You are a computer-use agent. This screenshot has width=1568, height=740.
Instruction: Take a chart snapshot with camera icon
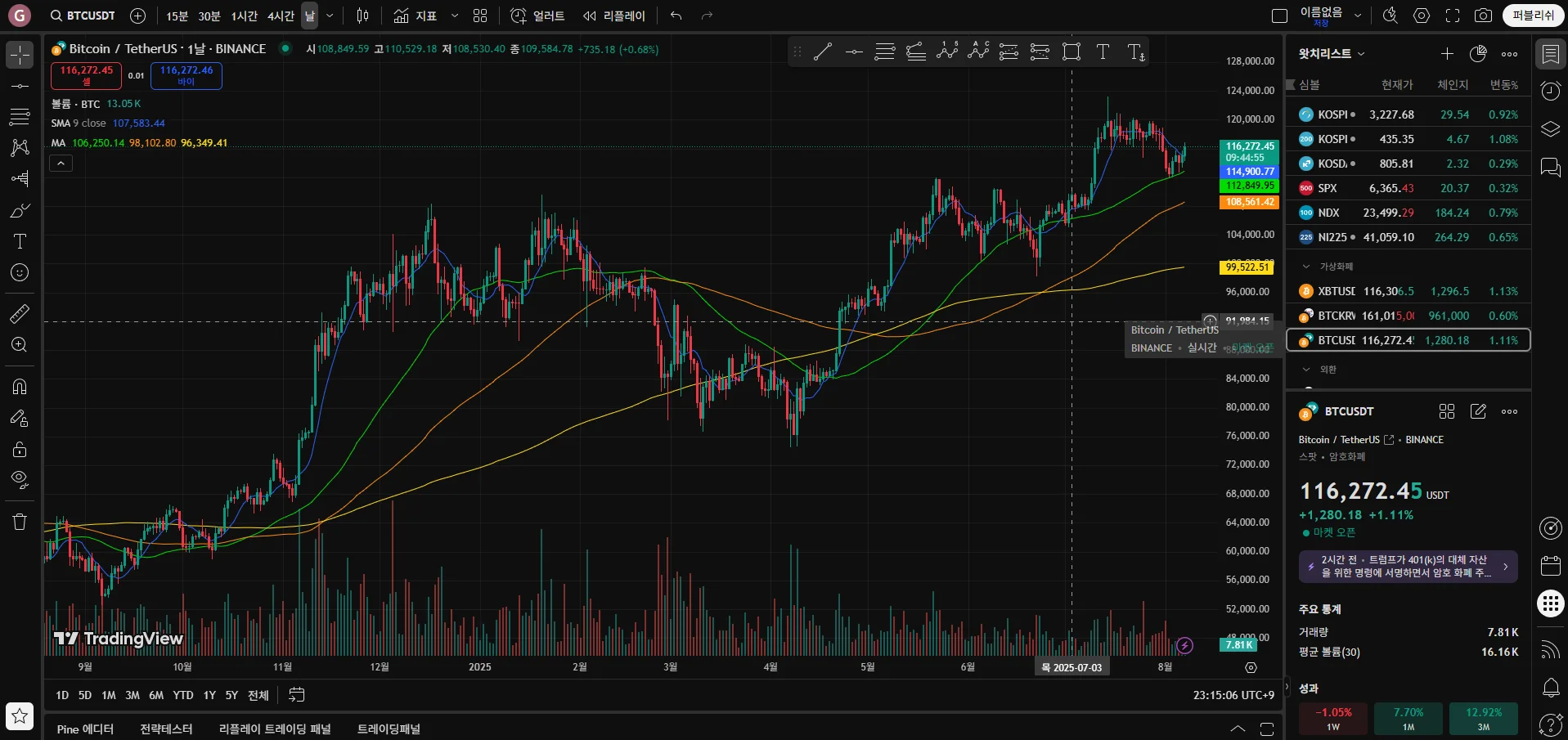tap(1483, 16)
